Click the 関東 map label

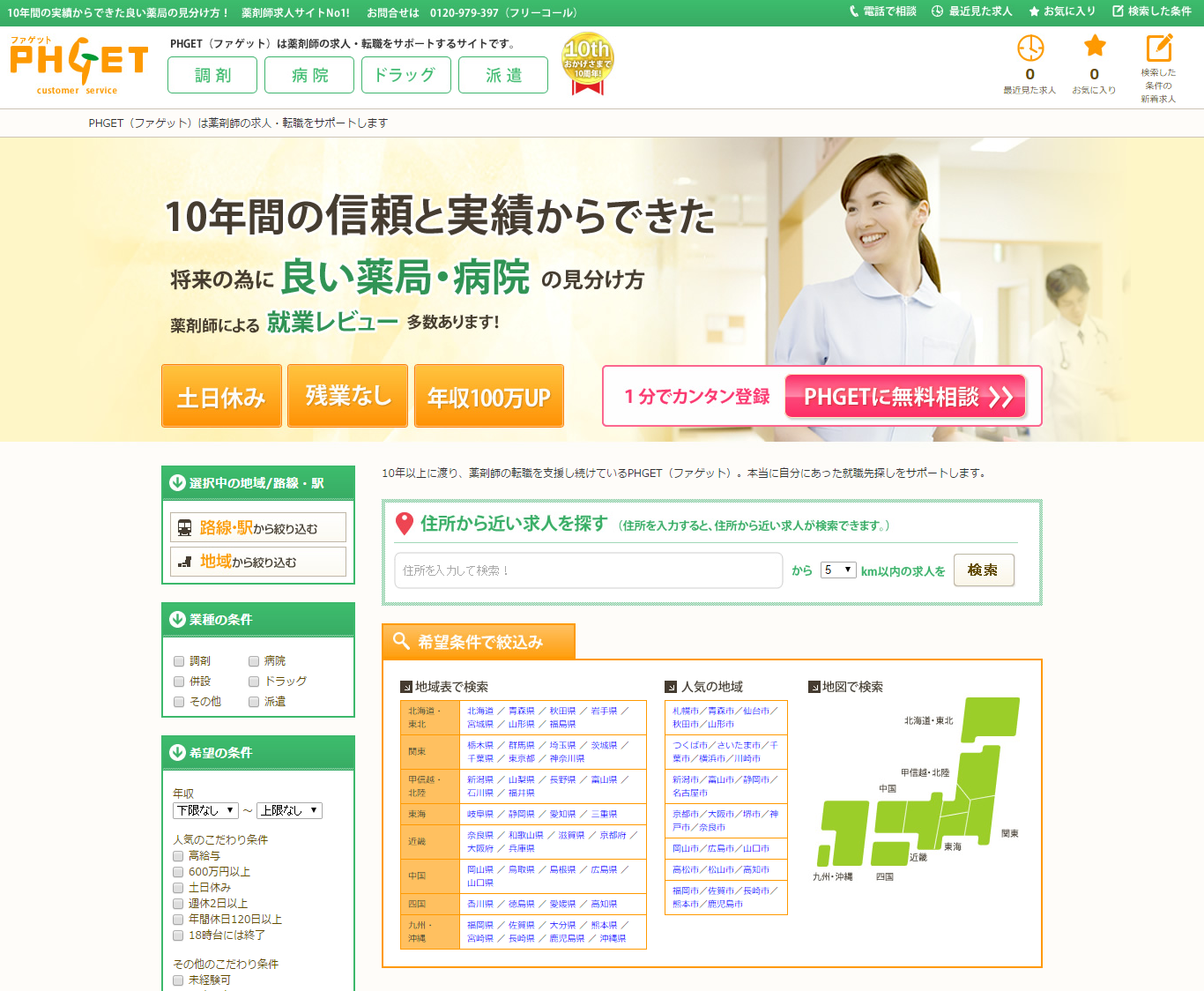coord(1010,833)
